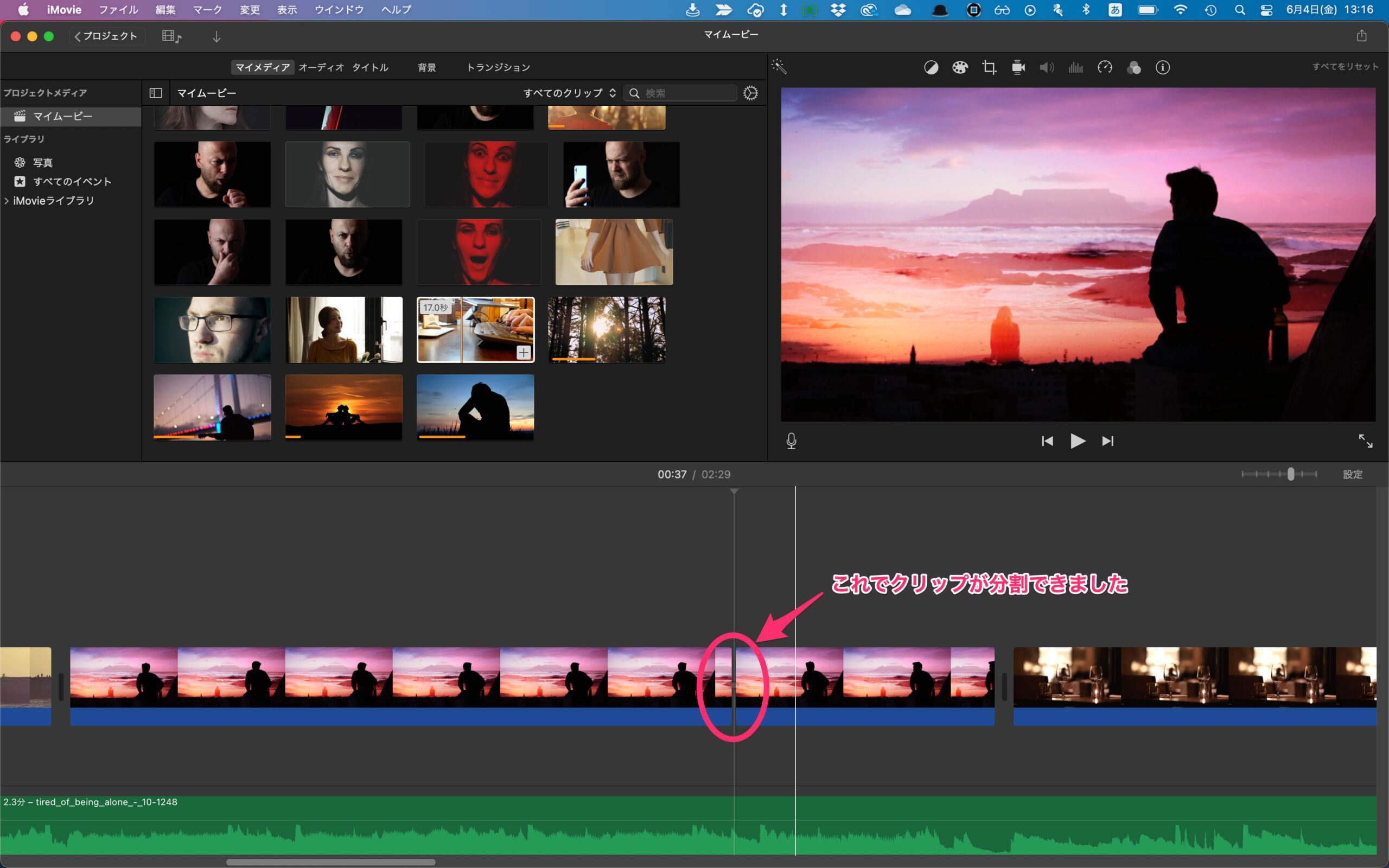Click the timeline zoom slider
The image size is (1389, 868).
pyautogui.click(x=1290, y=474)
